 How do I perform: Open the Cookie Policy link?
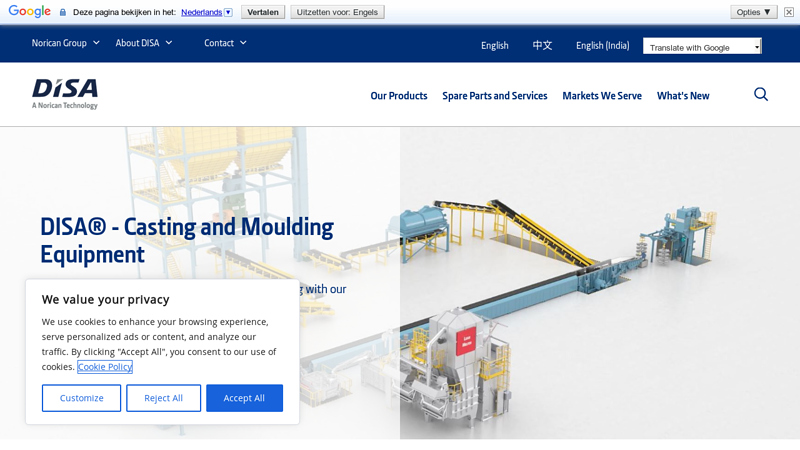point(105,366)
